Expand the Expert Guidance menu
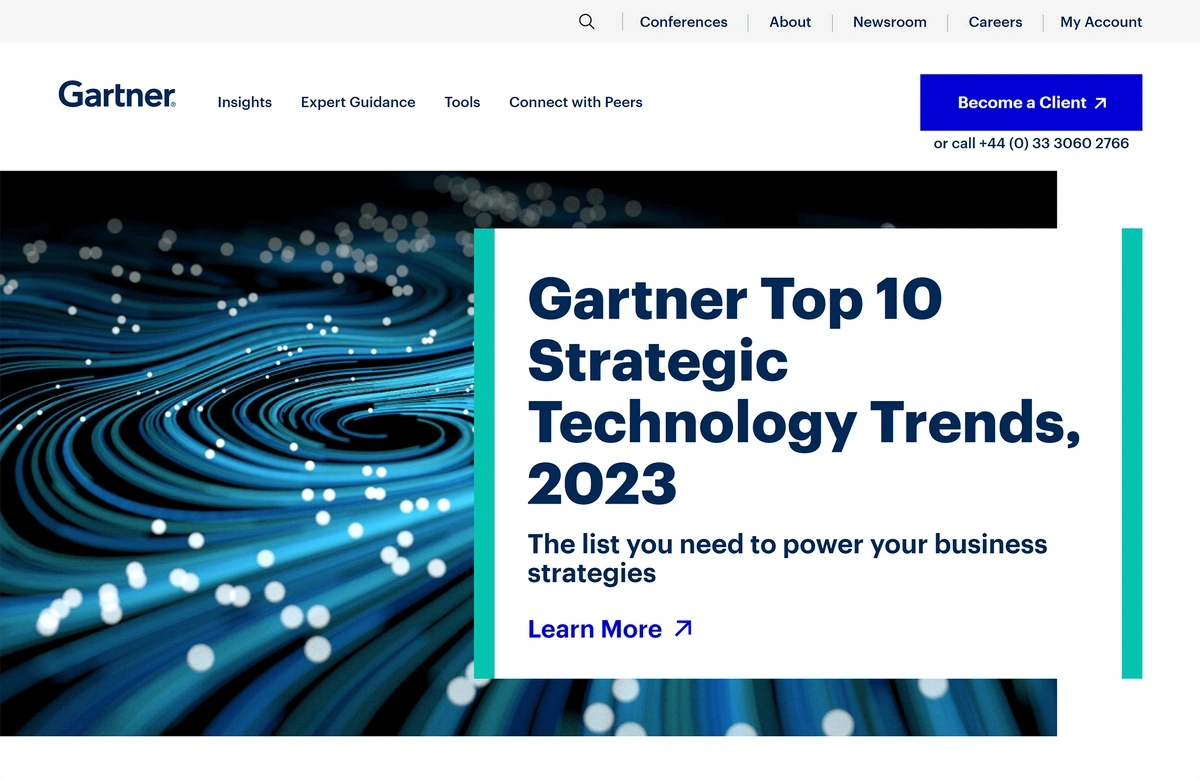The image size is (1200, 781). [358, 102]
